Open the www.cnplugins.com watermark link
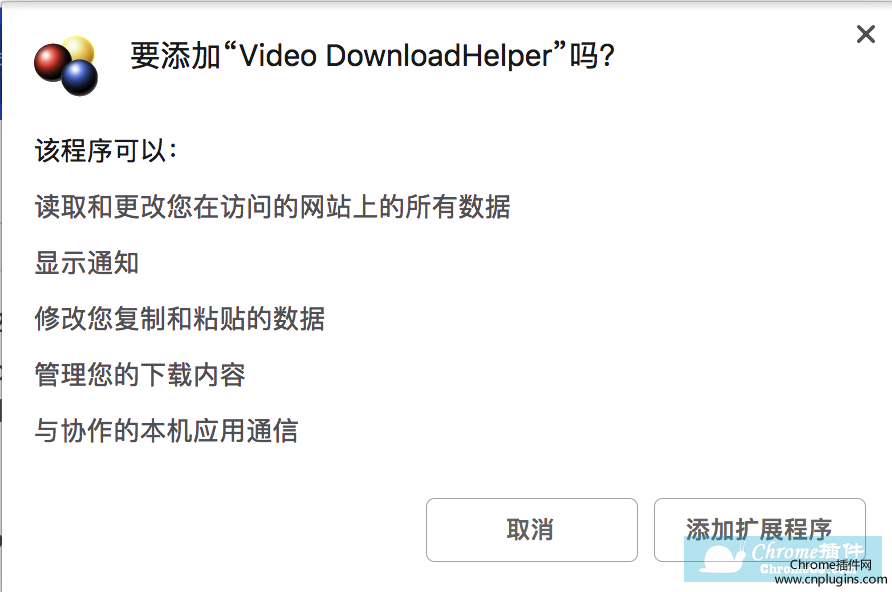892x592 pixels. (x=831, y=579)
